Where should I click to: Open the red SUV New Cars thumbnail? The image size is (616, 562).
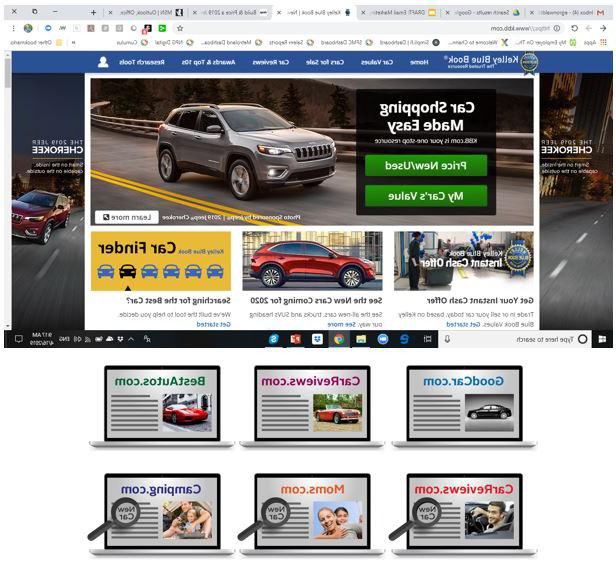(312, 261)
